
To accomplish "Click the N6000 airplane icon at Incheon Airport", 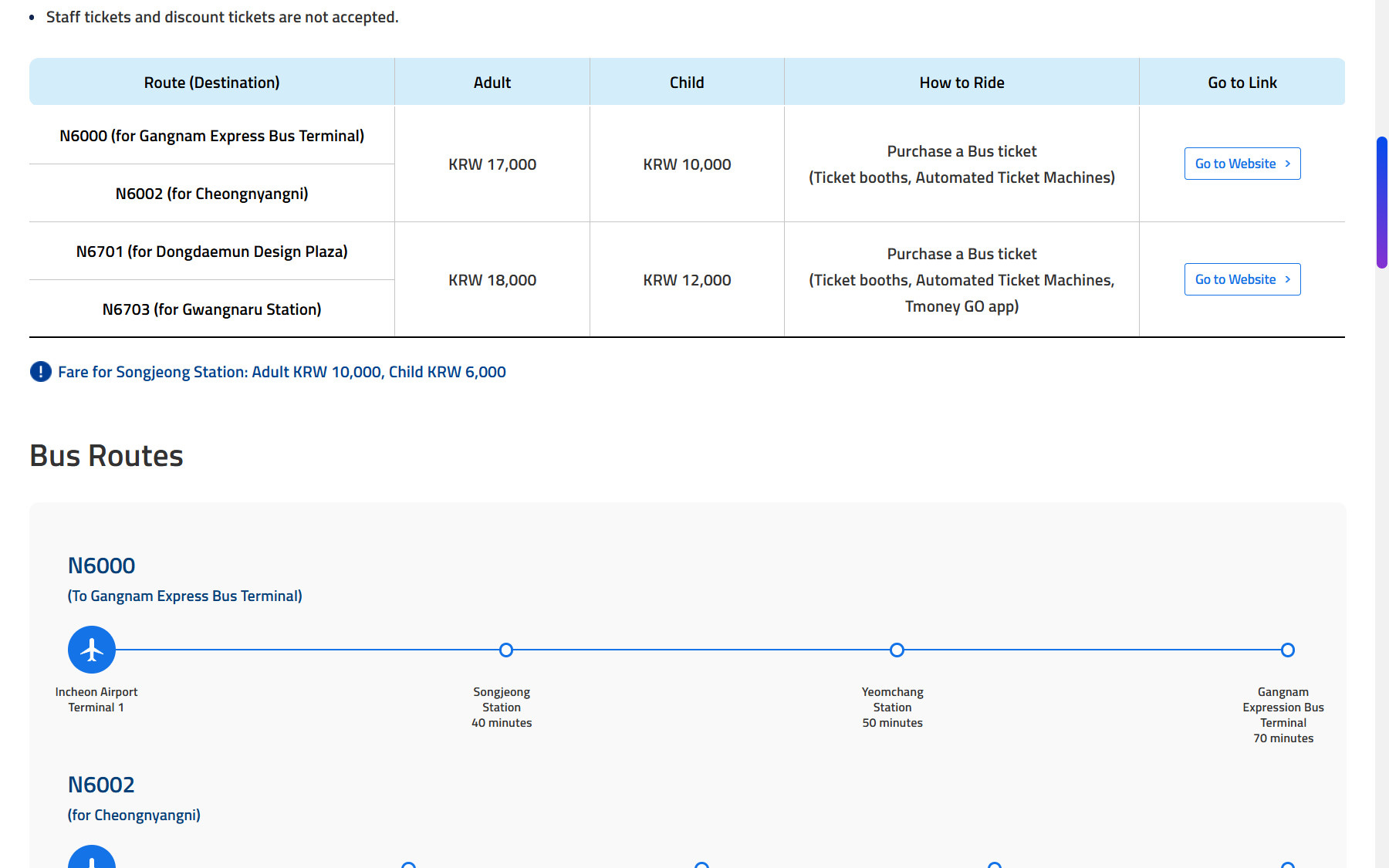I will coord(92,650).
